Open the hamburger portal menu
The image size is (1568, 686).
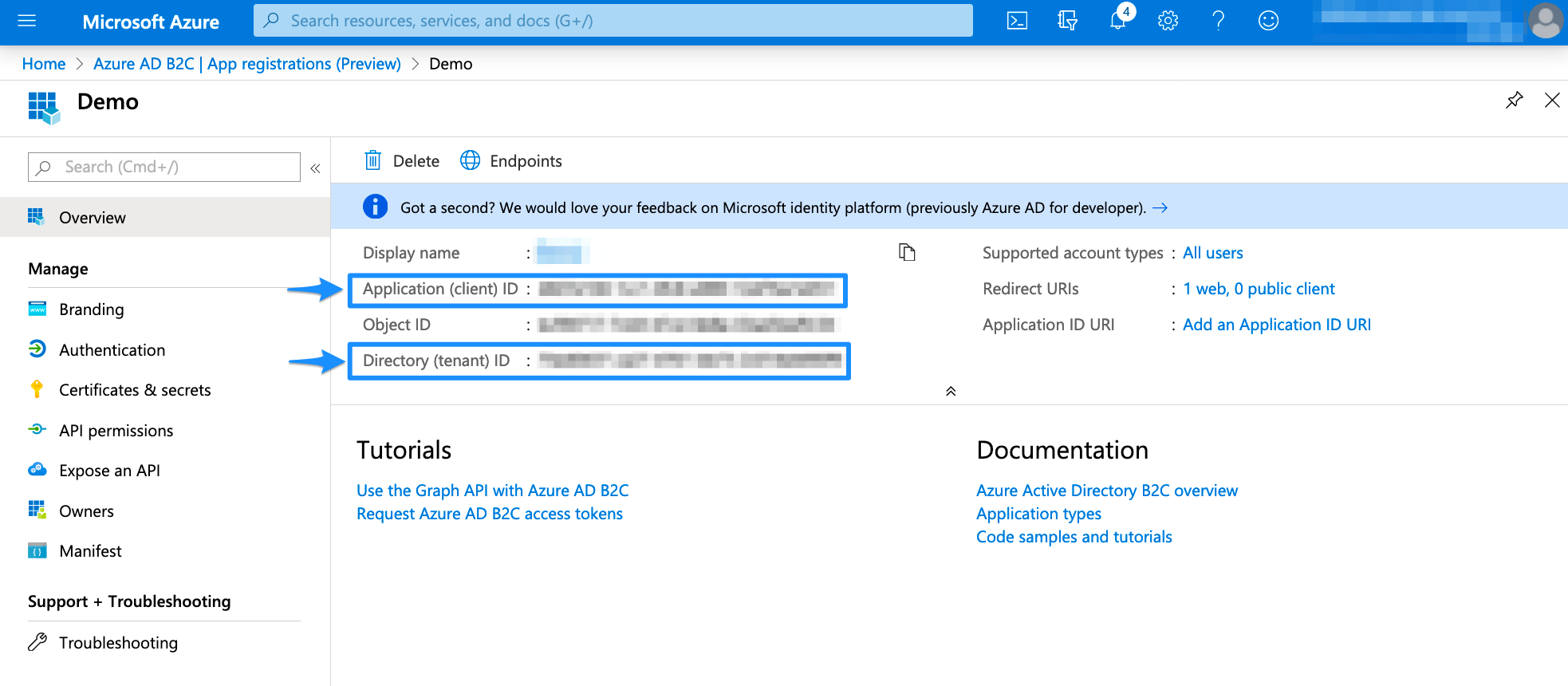coord(27,21)
